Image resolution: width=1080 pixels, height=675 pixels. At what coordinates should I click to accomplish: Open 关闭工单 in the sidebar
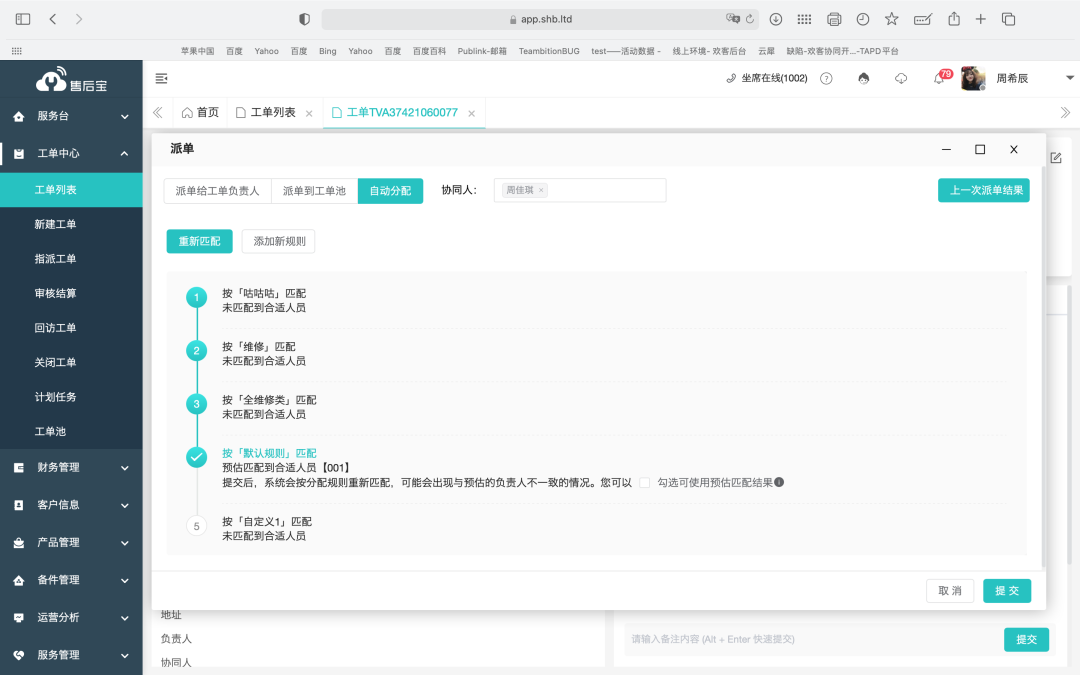pos(72,362)
